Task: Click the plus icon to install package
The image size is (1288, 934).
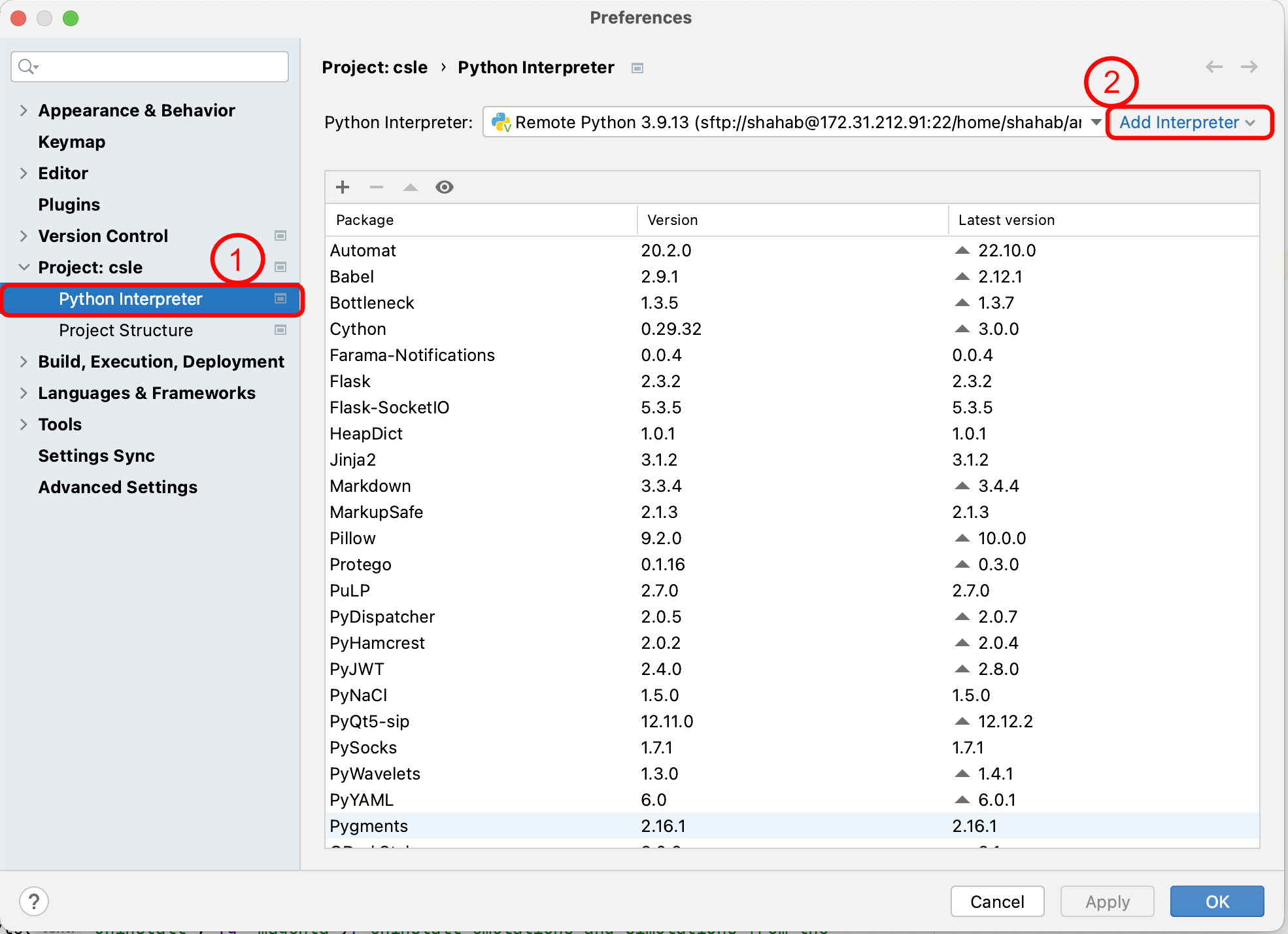Action: click(343, 188)
